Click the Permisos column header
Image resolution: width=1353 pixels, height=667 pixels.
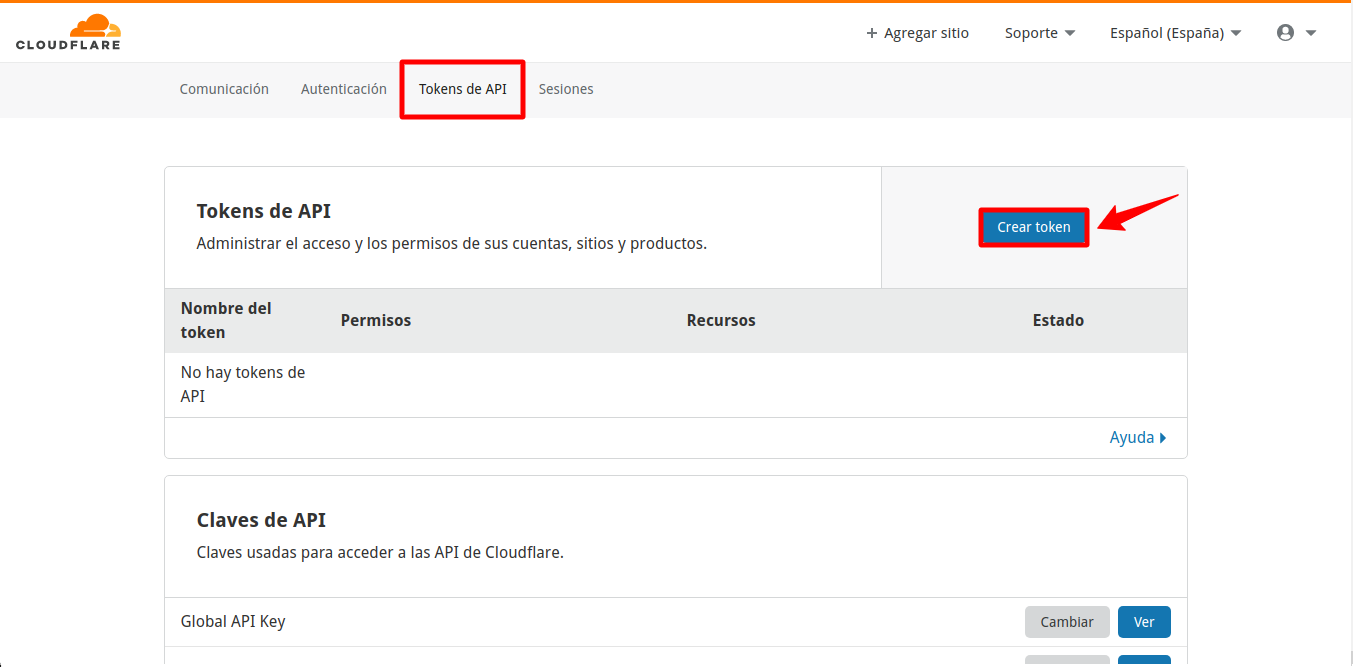[x=376, y=320]
